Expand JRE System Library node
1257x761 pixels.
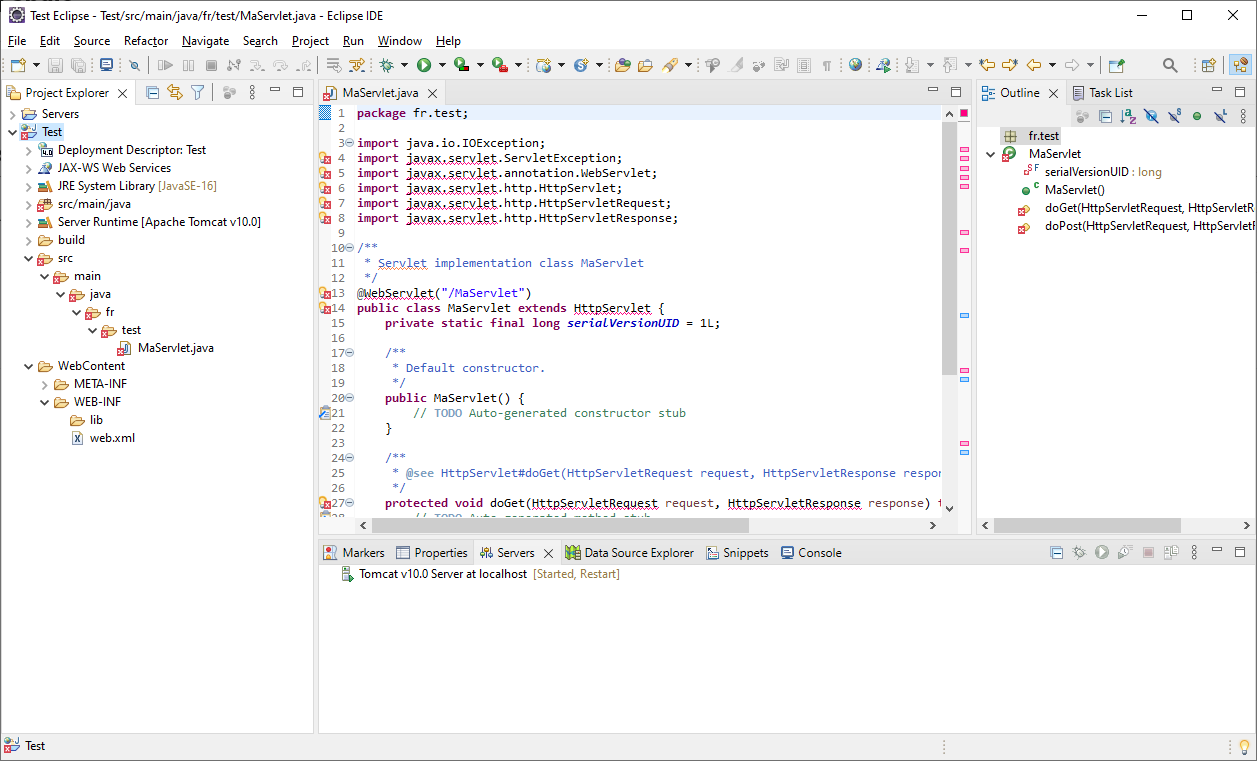(29, 186)
